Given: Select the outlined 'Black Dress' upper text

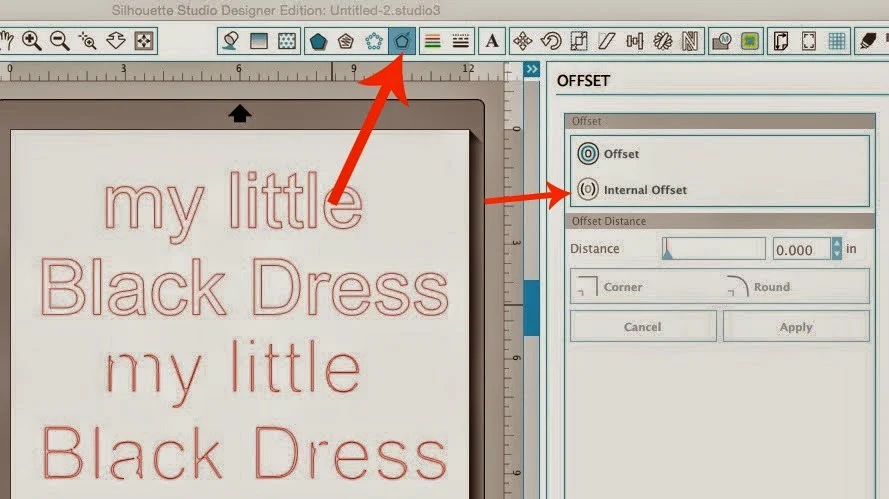Looking at the screenshot, I should 245,287.
